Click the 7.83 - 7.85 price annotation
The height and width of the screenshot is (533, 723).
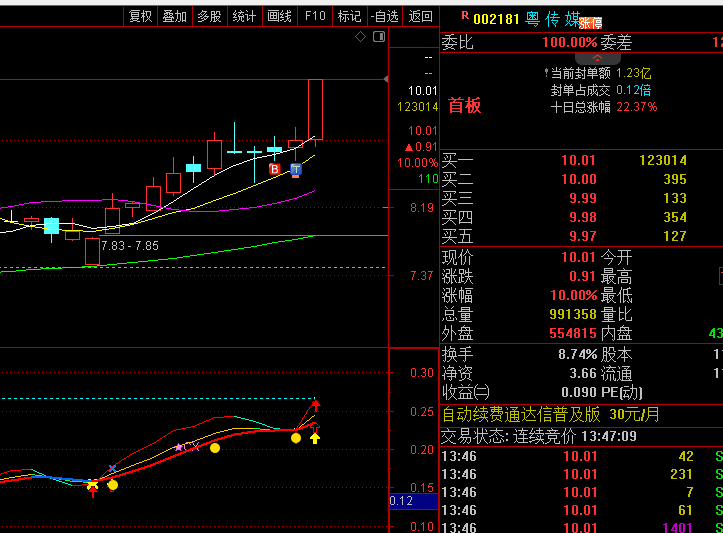(130, 246)
